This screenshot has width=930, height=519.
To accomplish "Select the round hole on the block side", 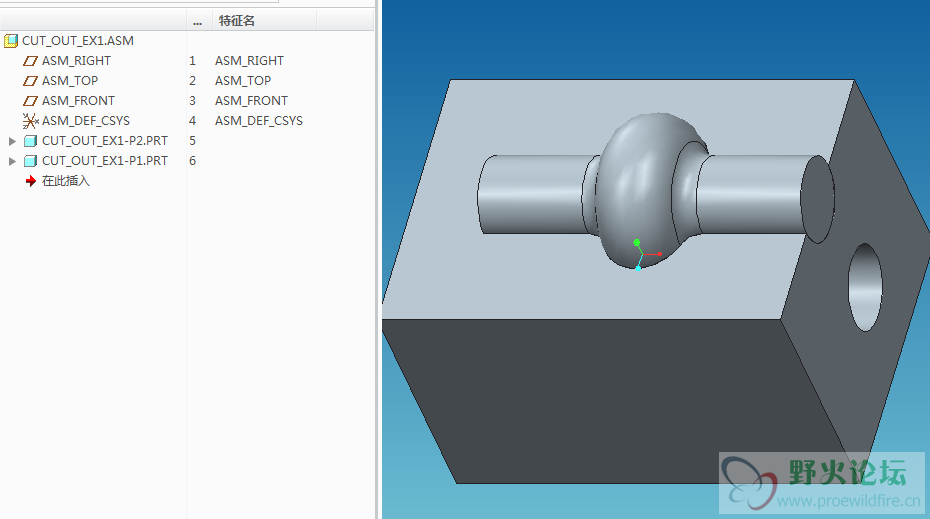I will click(x=865, y=287).
